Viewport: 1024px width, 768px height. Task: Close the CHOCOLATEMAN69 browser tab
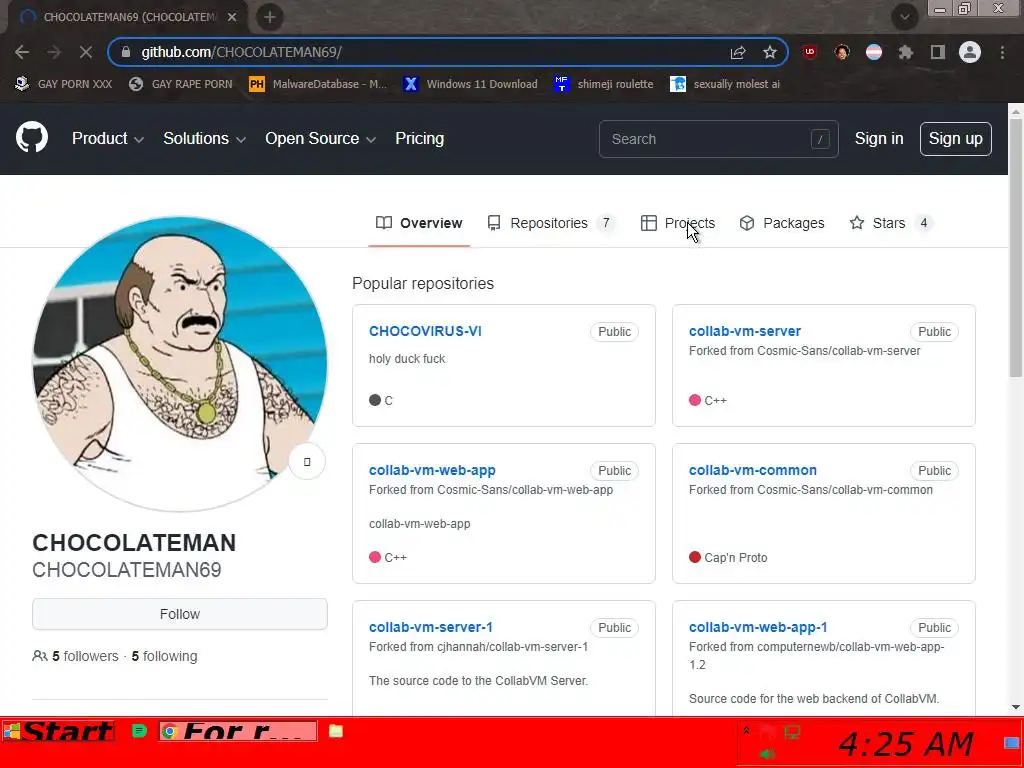[232, 17]
